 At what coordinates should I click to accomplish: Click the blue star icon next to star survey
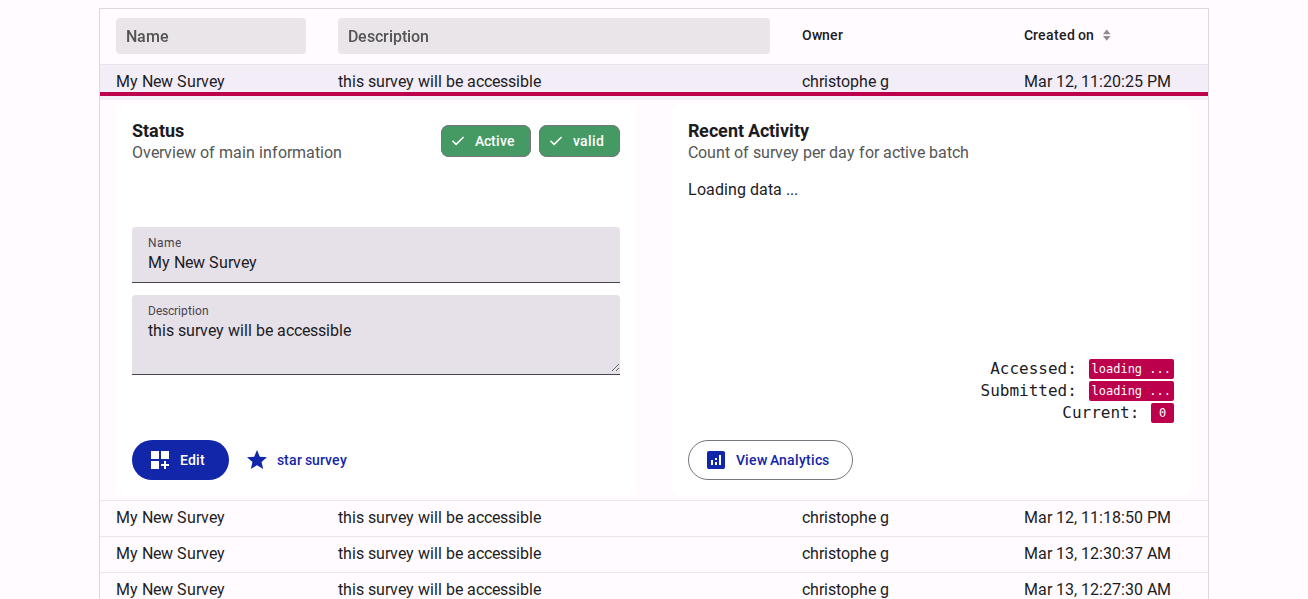(257, 460)
